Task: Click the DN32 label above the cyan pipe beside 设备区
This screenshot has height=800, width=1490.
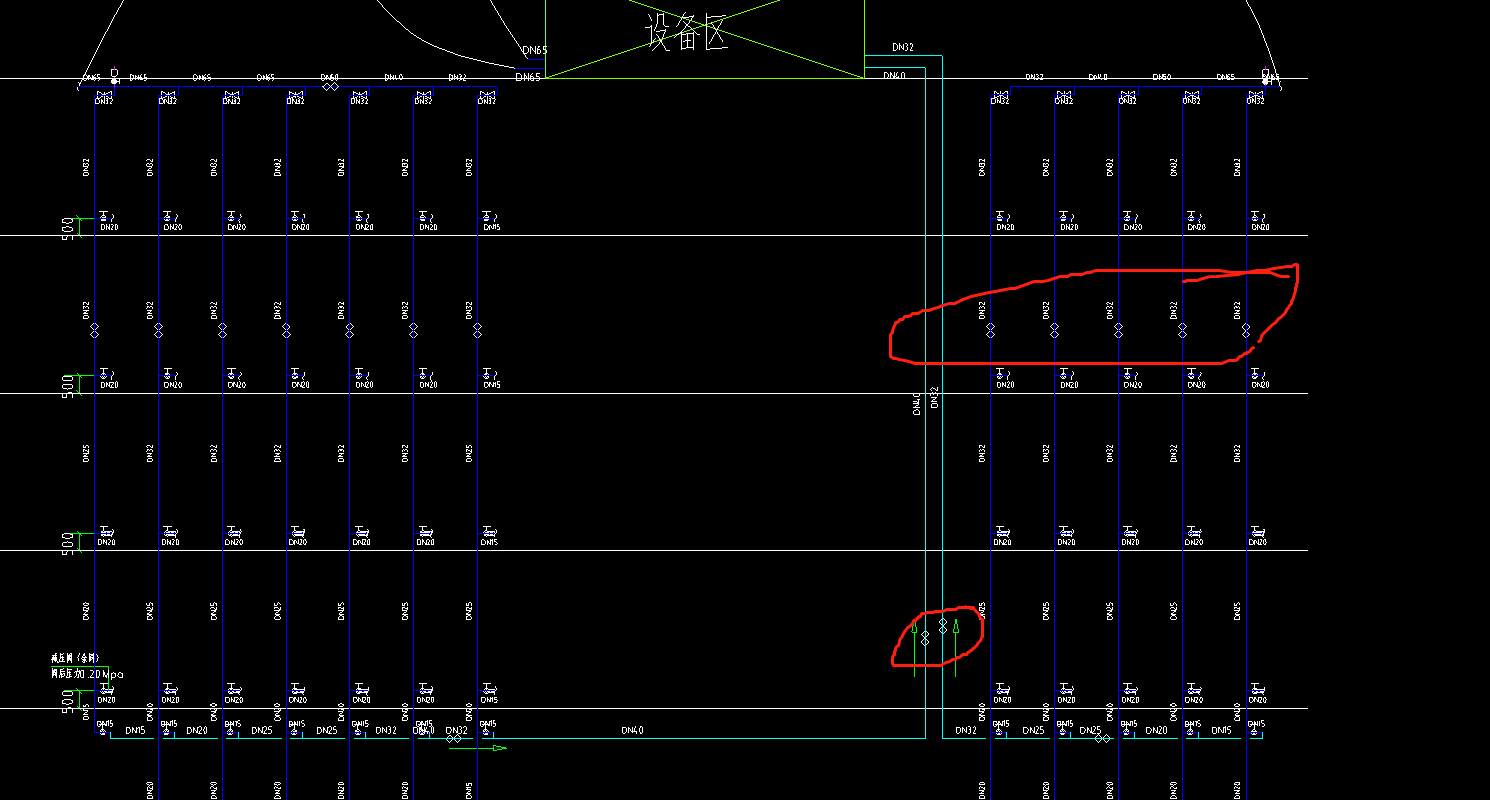Action: (903, 47)
